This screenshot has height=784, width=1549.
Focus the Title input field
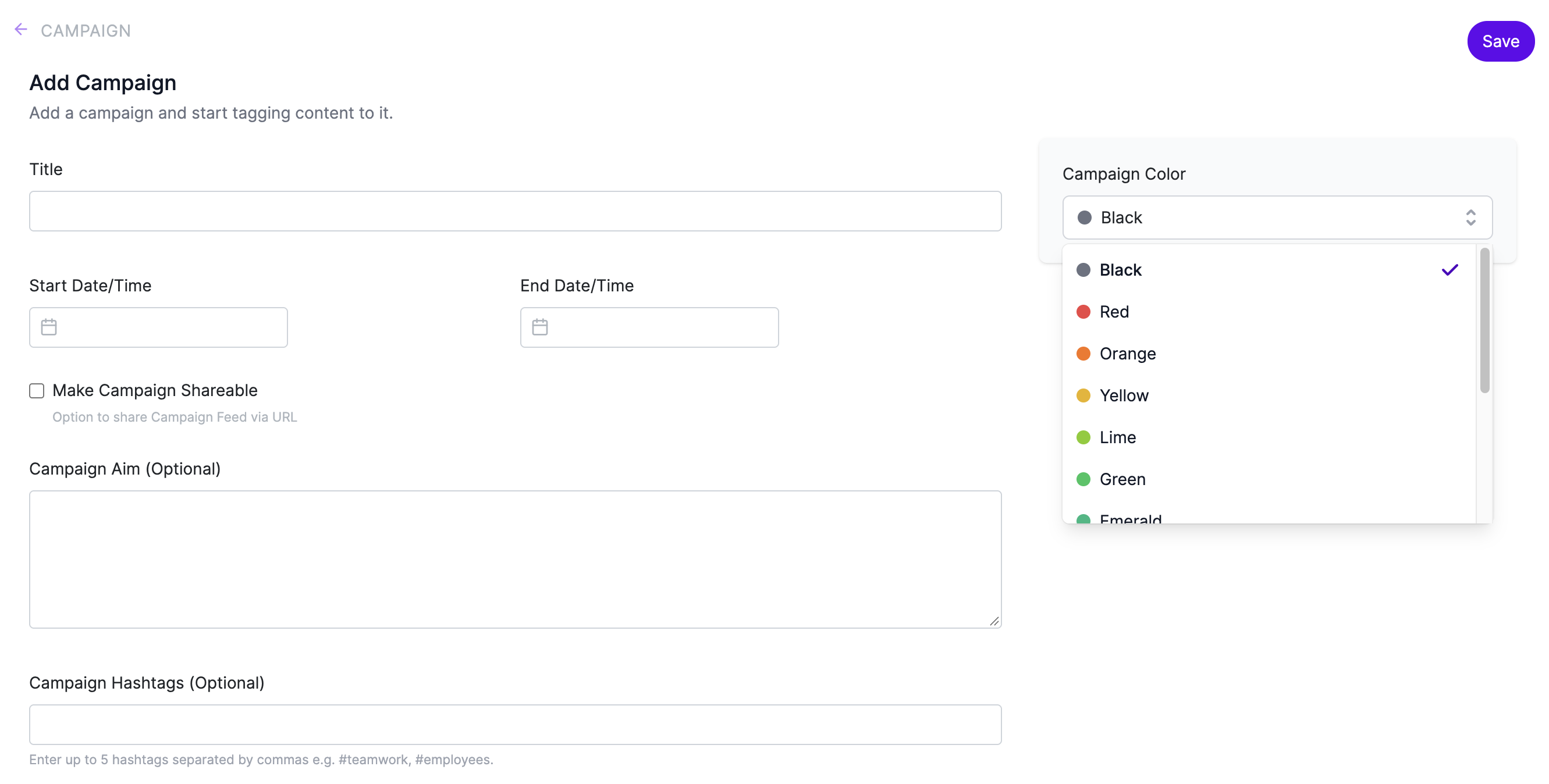(516, 211)
